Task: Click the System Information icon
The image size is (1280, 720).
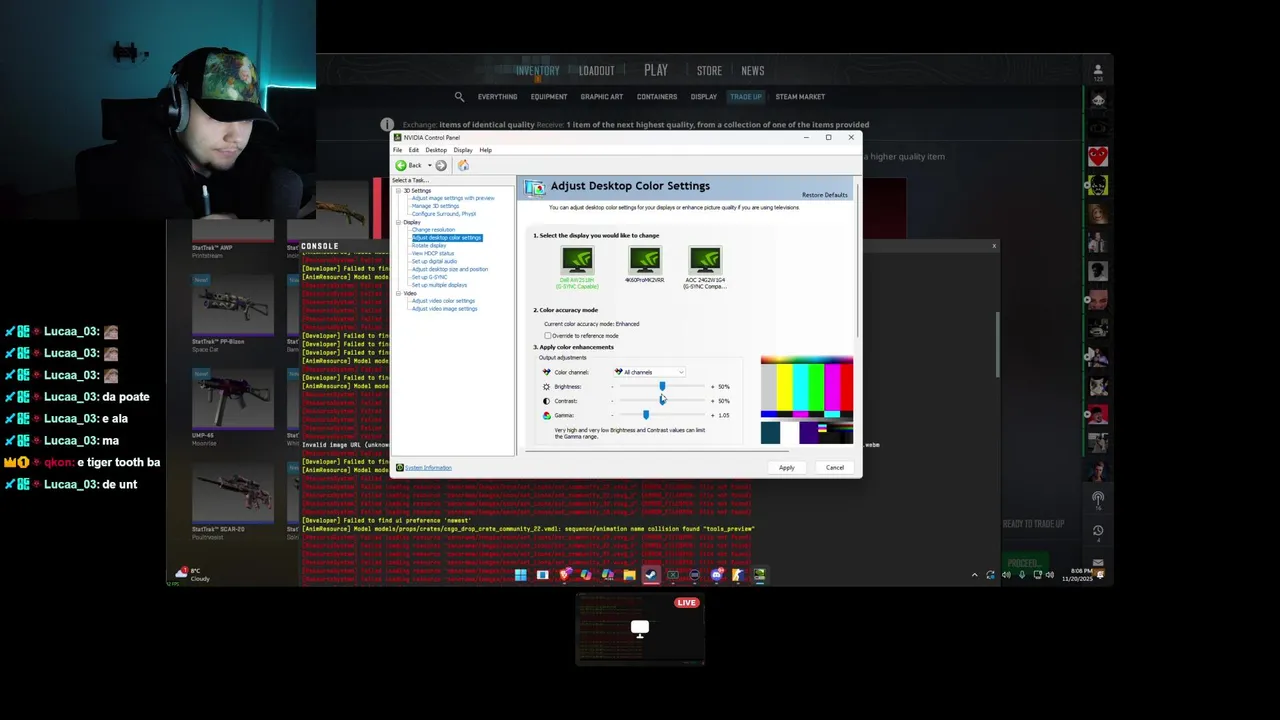Action: point(400,467)
